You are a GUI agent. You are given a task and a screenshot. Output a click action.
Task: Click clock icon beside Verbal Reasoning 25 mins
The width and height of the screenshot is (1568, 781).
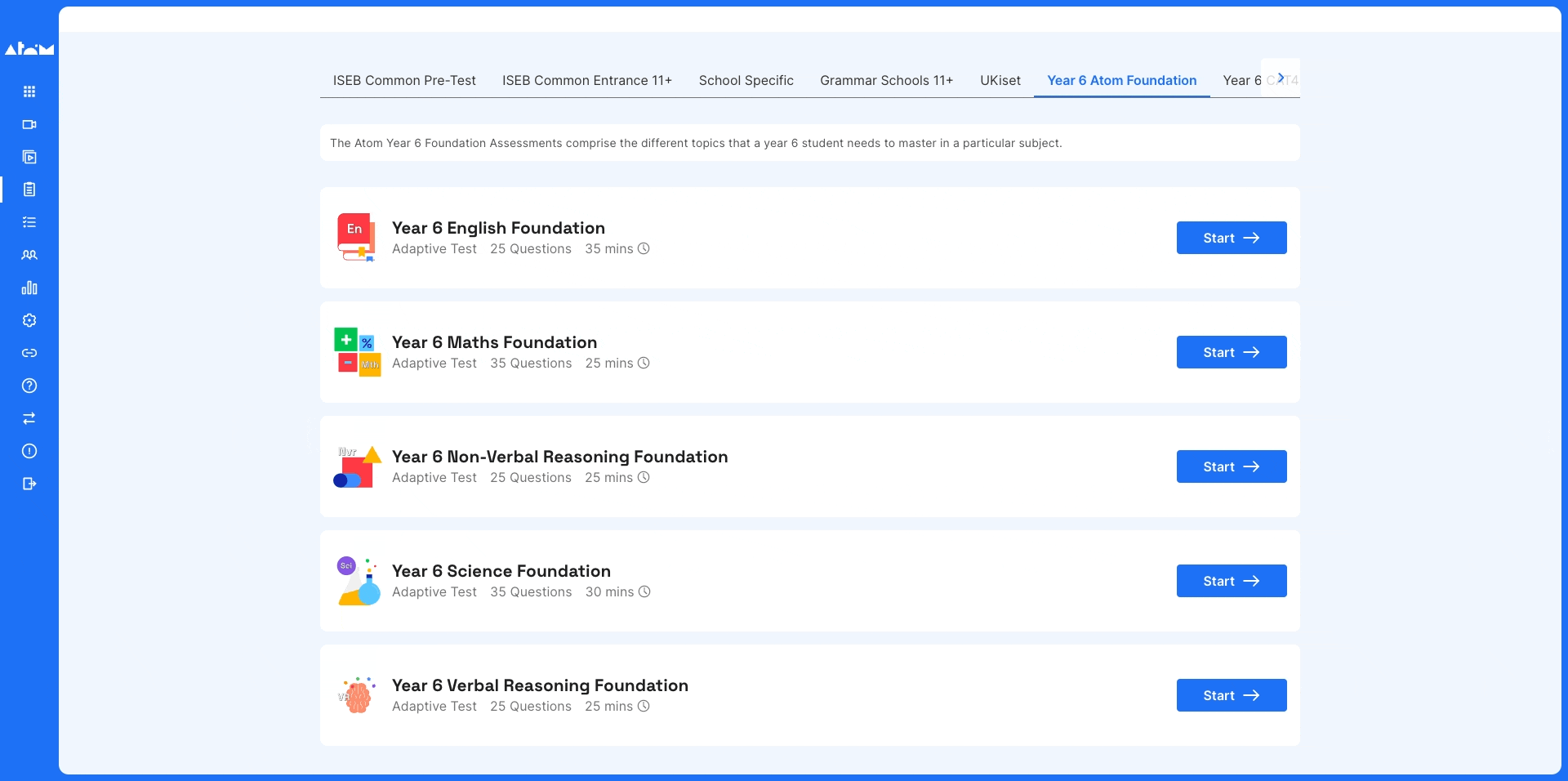pyautogui.click(x=644, y=706)
